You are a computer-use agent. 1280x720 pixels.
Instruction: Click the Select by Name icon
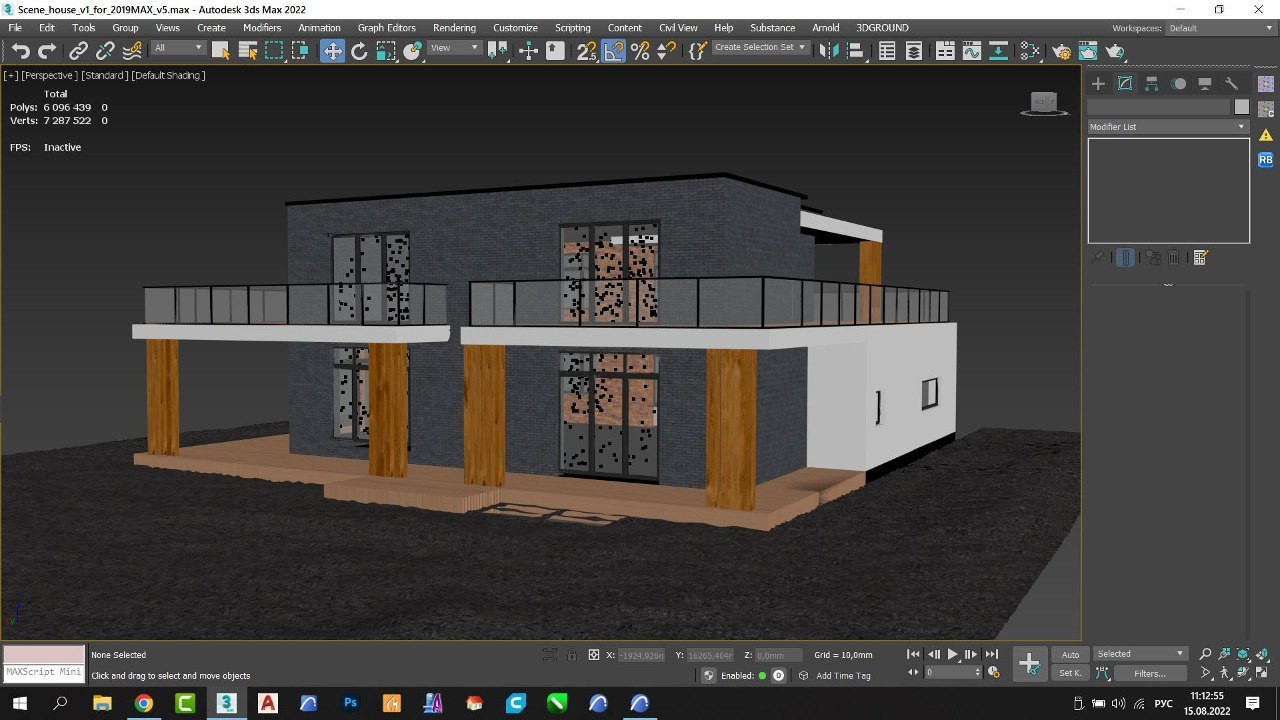(x=248, y=51)
